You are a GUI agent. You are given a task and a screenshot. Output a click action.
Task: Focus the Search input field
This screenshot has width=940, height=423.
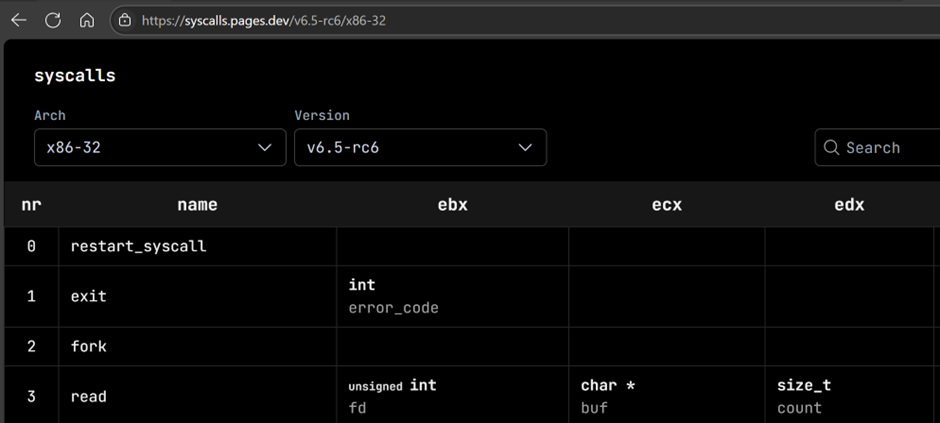pos(885,148)
